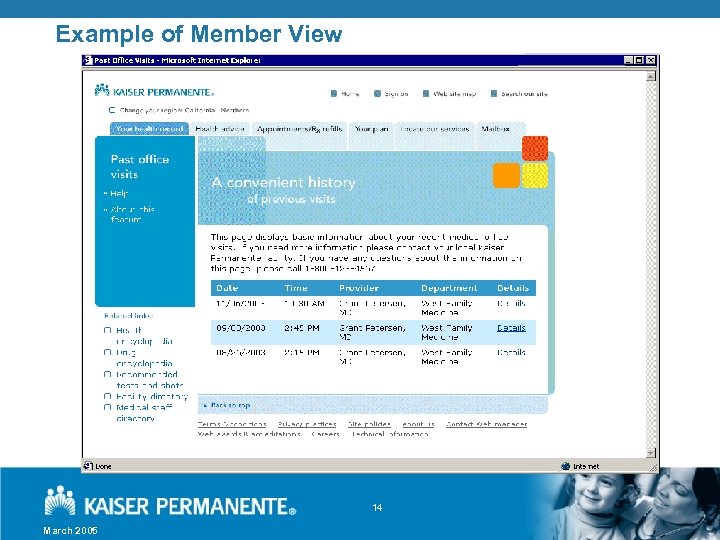Close the Past Office Visits window

[x=651, y=60]
